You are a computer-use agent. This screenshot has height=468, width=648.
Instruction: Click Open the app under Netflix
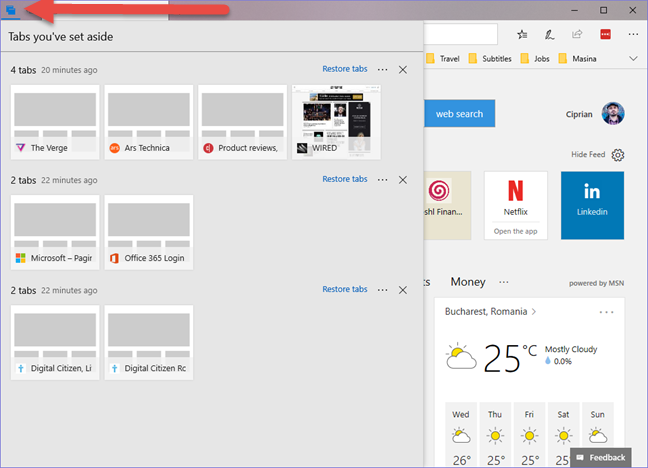click(515, 232)
